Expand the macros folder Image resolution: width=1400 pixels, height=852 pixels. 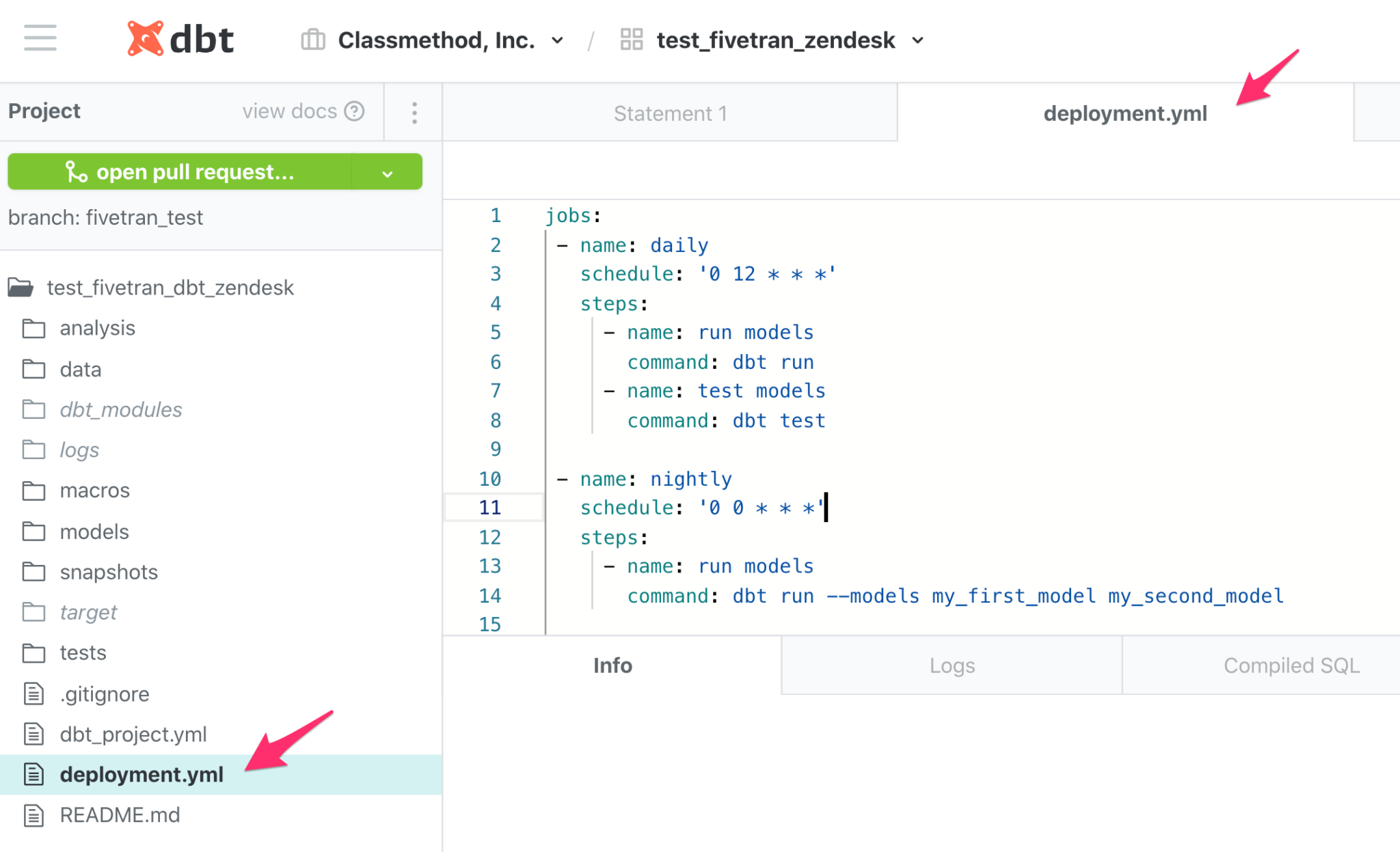pyautogui.click(x=94, y=491)
